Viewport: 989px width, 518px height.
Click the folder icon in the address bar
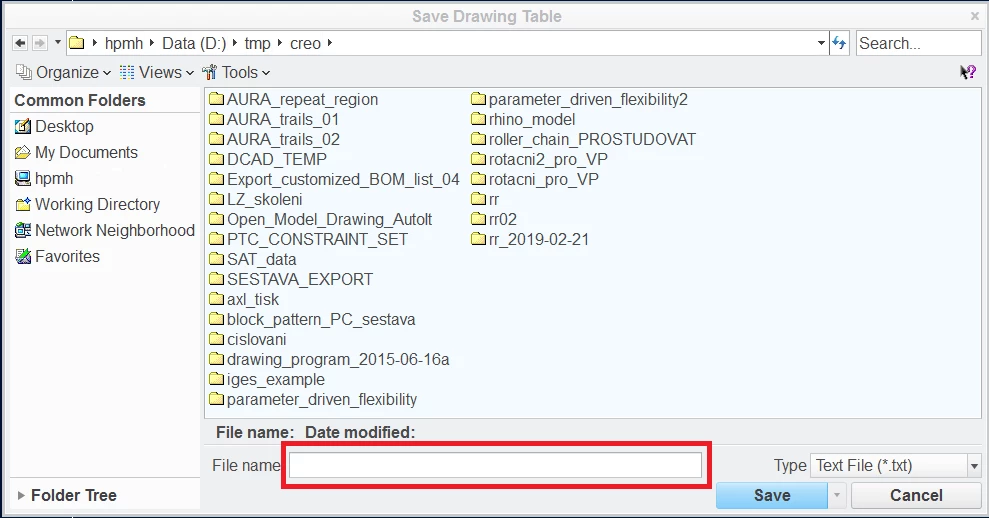77,43
